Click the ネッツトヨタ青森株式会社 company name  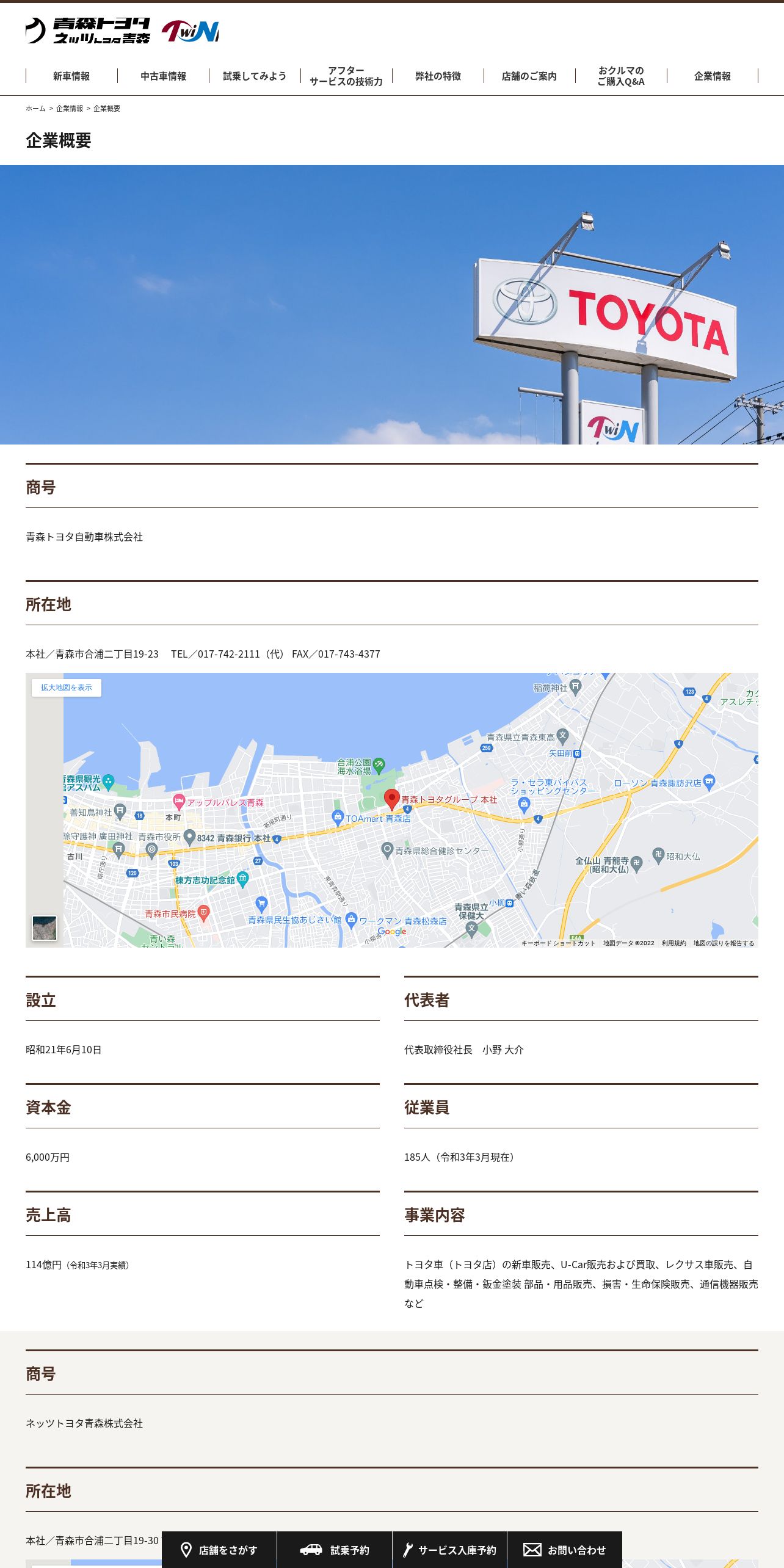[x=84, y=1423]
